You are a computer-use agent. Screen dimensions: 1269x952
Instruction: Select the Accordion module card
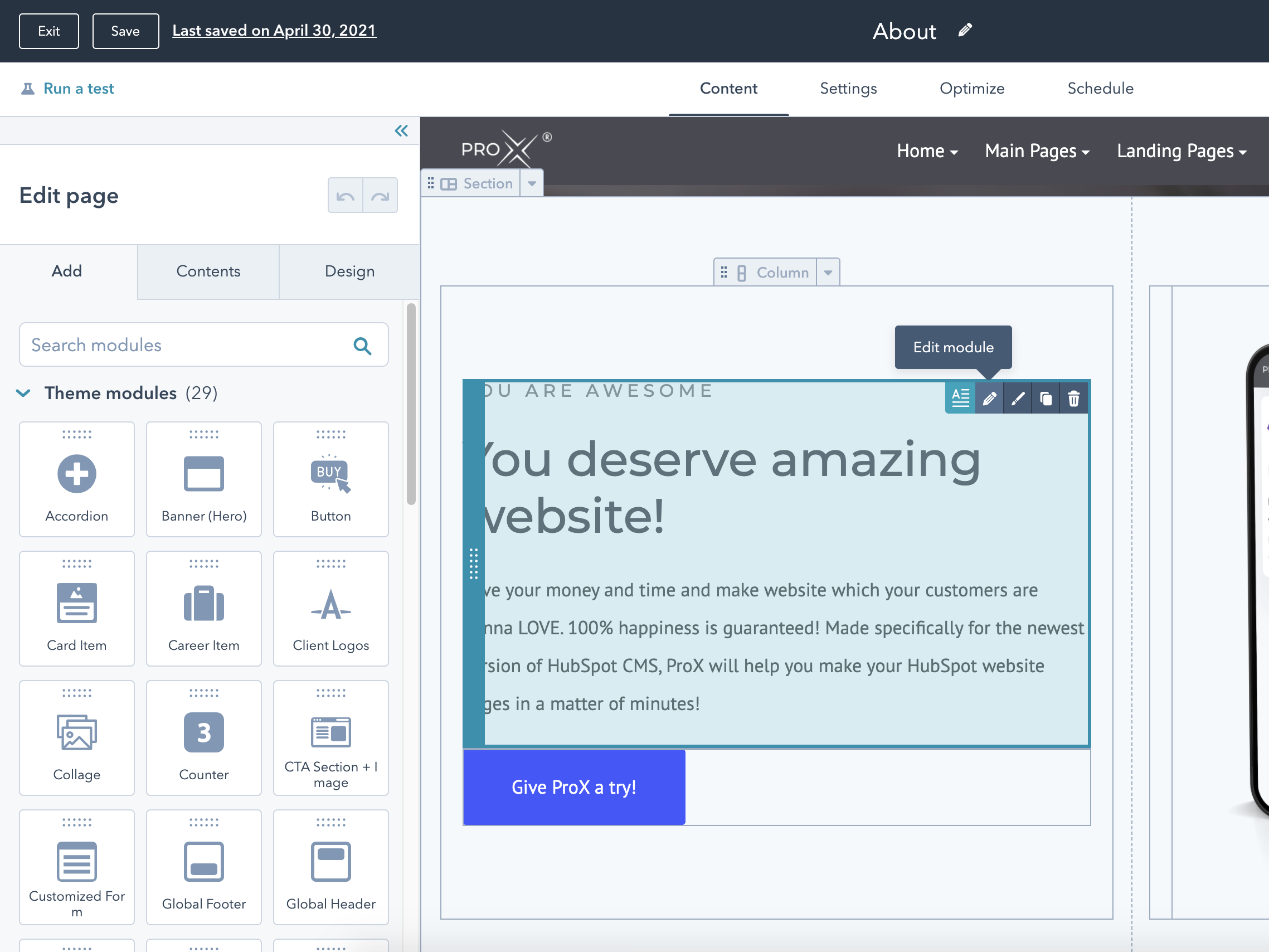pos(77,479)
